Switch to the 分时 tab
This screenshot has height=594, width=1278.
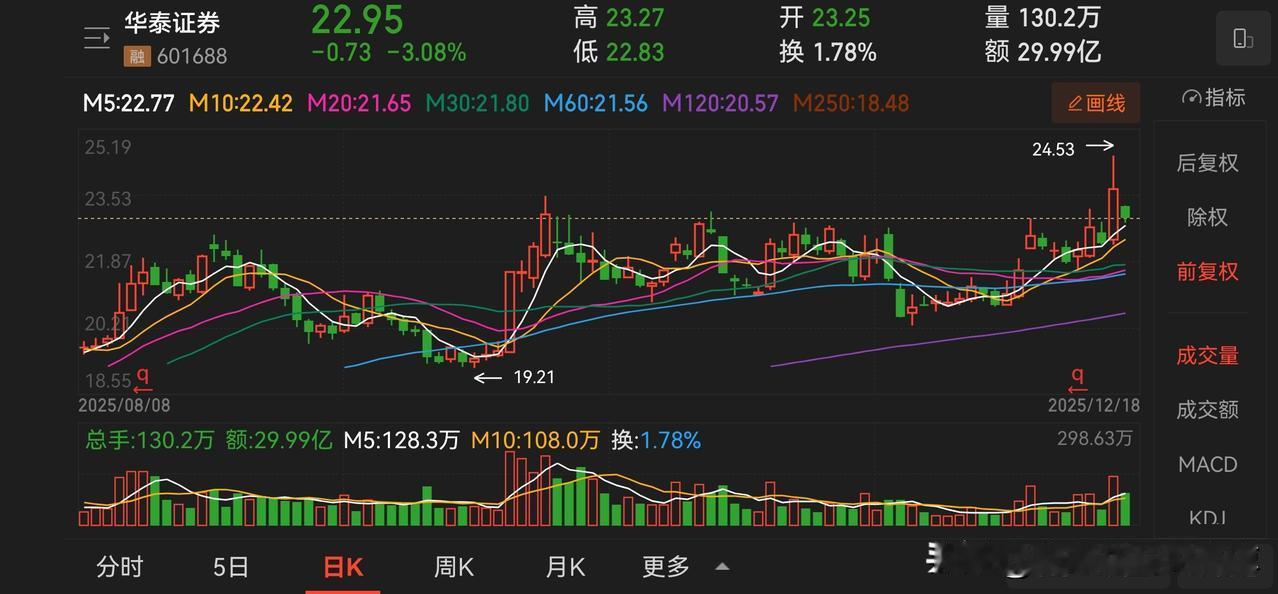(119, 567)
